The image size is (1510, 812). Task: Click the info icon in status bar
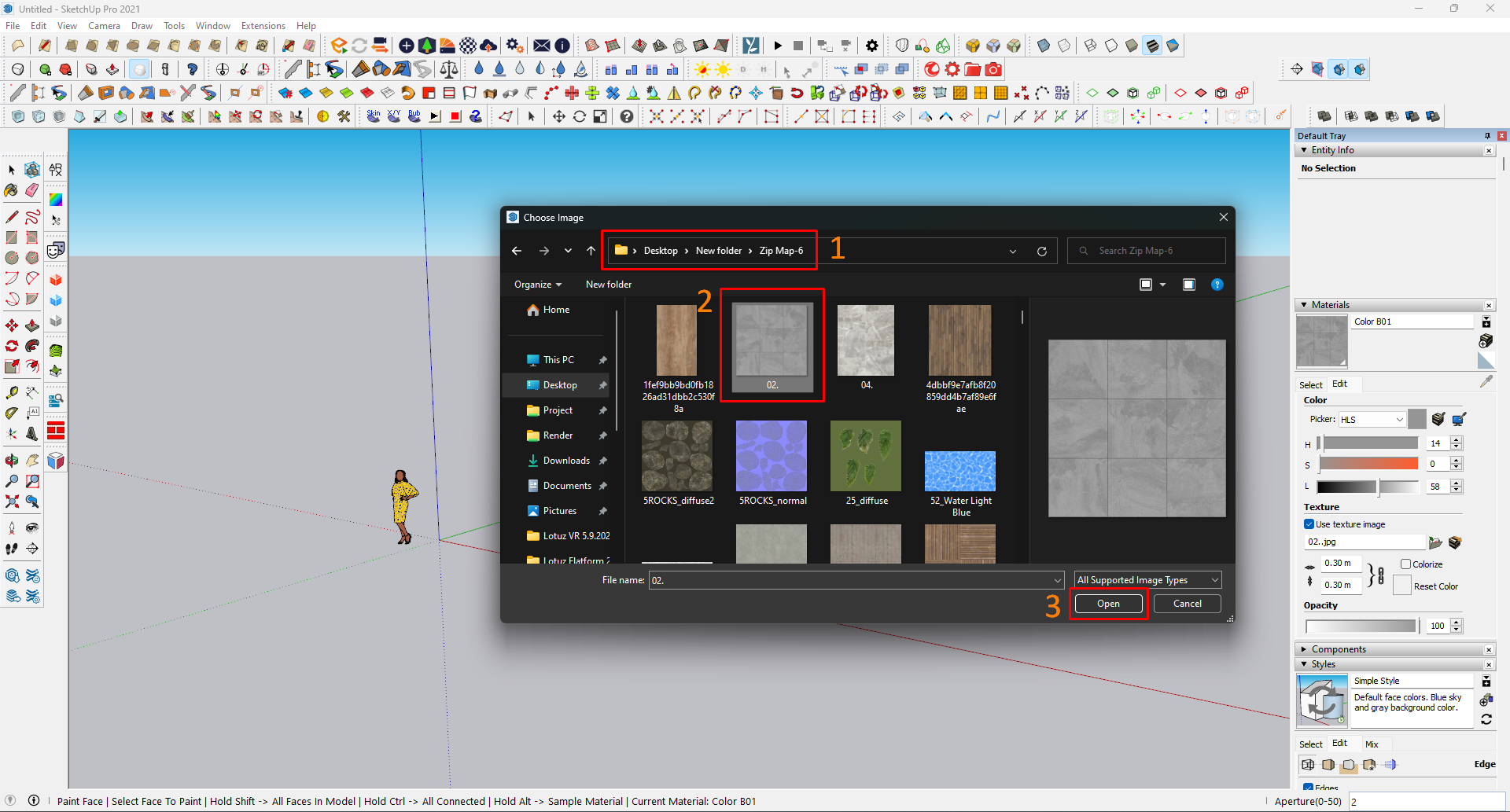34,800
